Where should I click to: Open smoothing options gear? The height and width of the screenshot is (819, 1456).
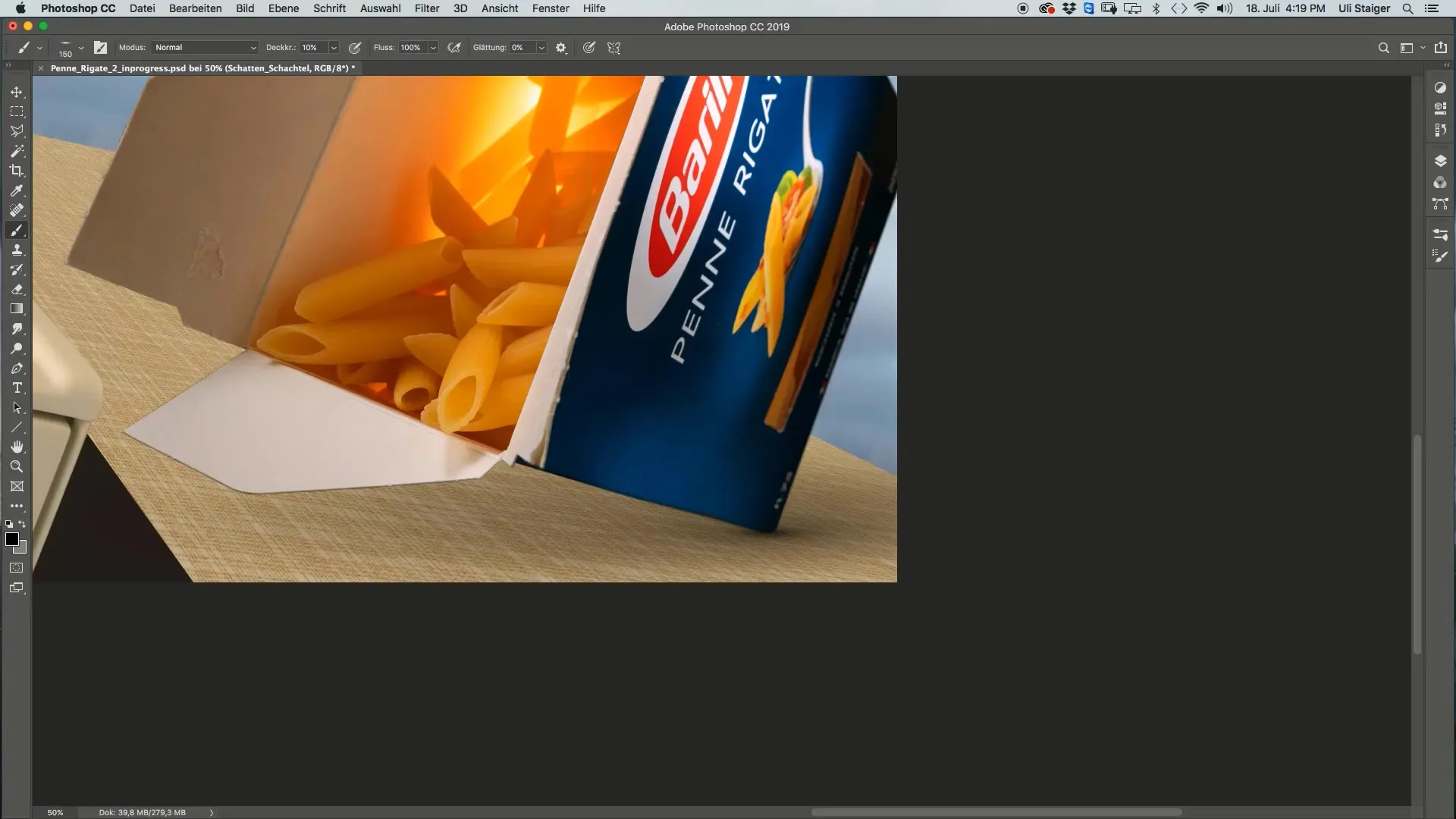[x=561, y=48]
